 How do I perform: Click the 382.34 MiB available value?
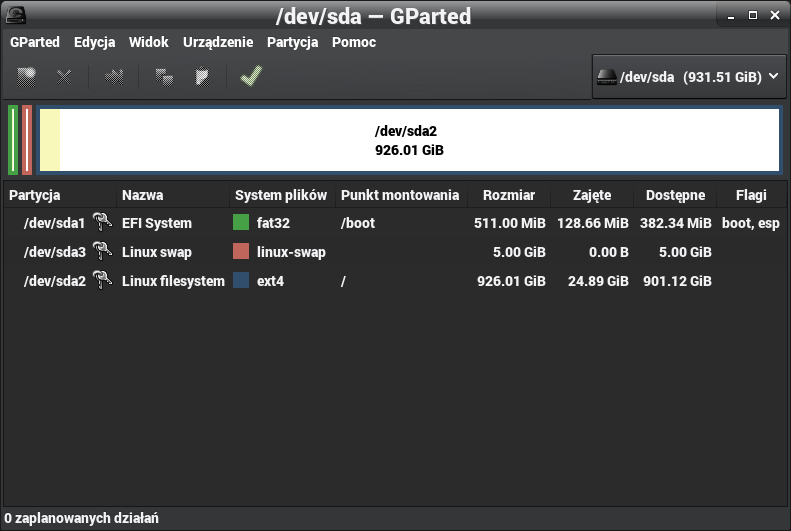point(675,223)
